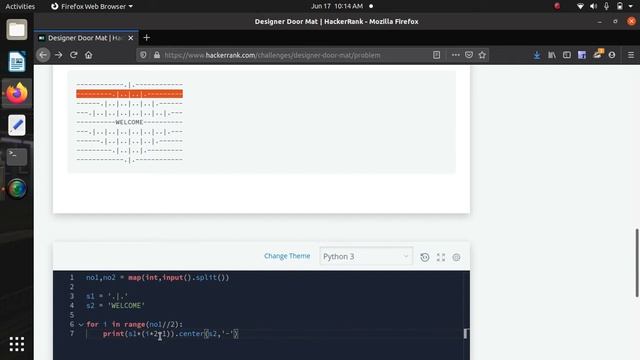The image size is (640, 360).
Task: Toggle reader view icon in address bar
Action: (x=436, y=55)
